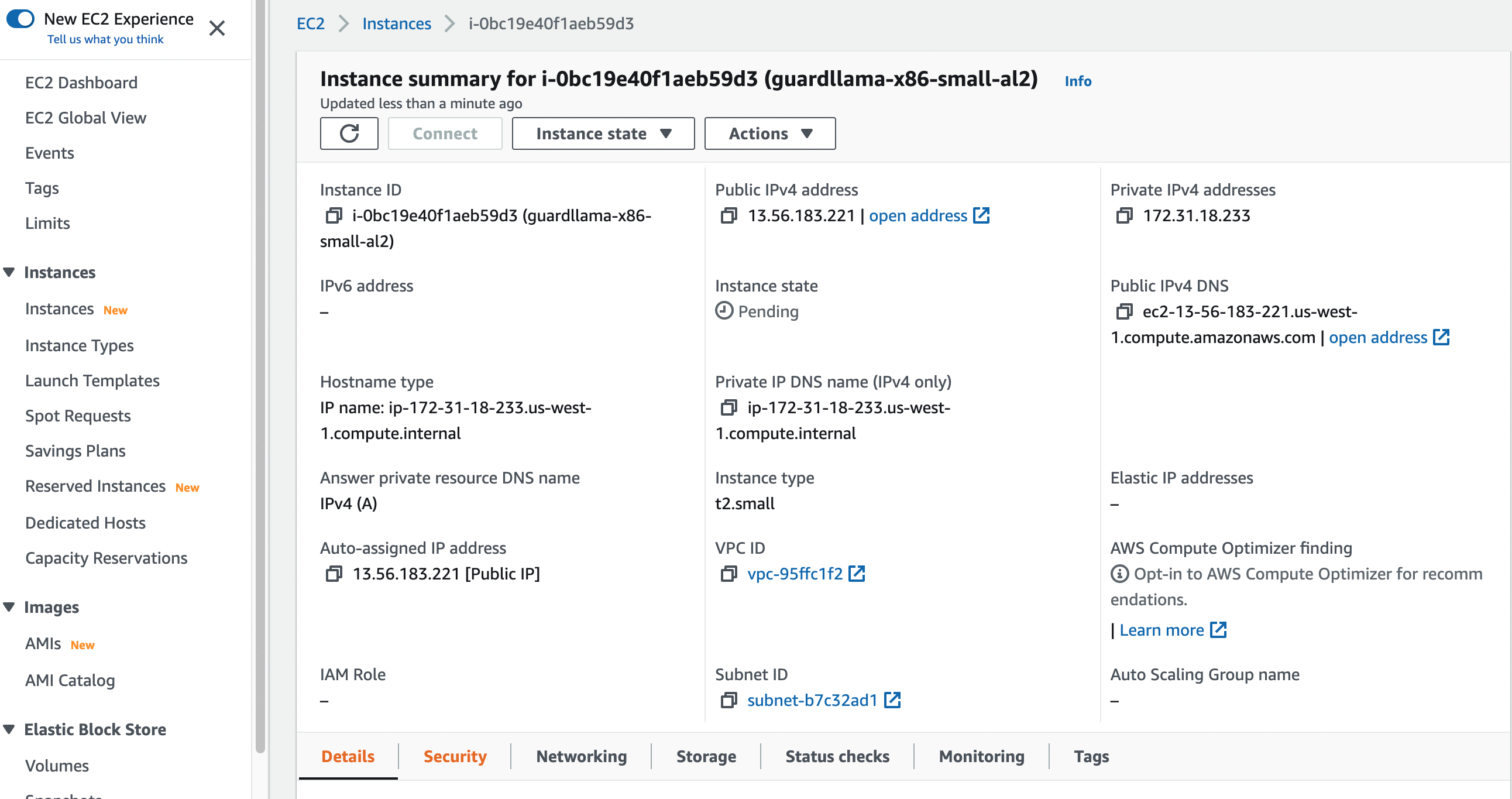Click the sidebar vertical scrollbar

click(x=260, y=376)
